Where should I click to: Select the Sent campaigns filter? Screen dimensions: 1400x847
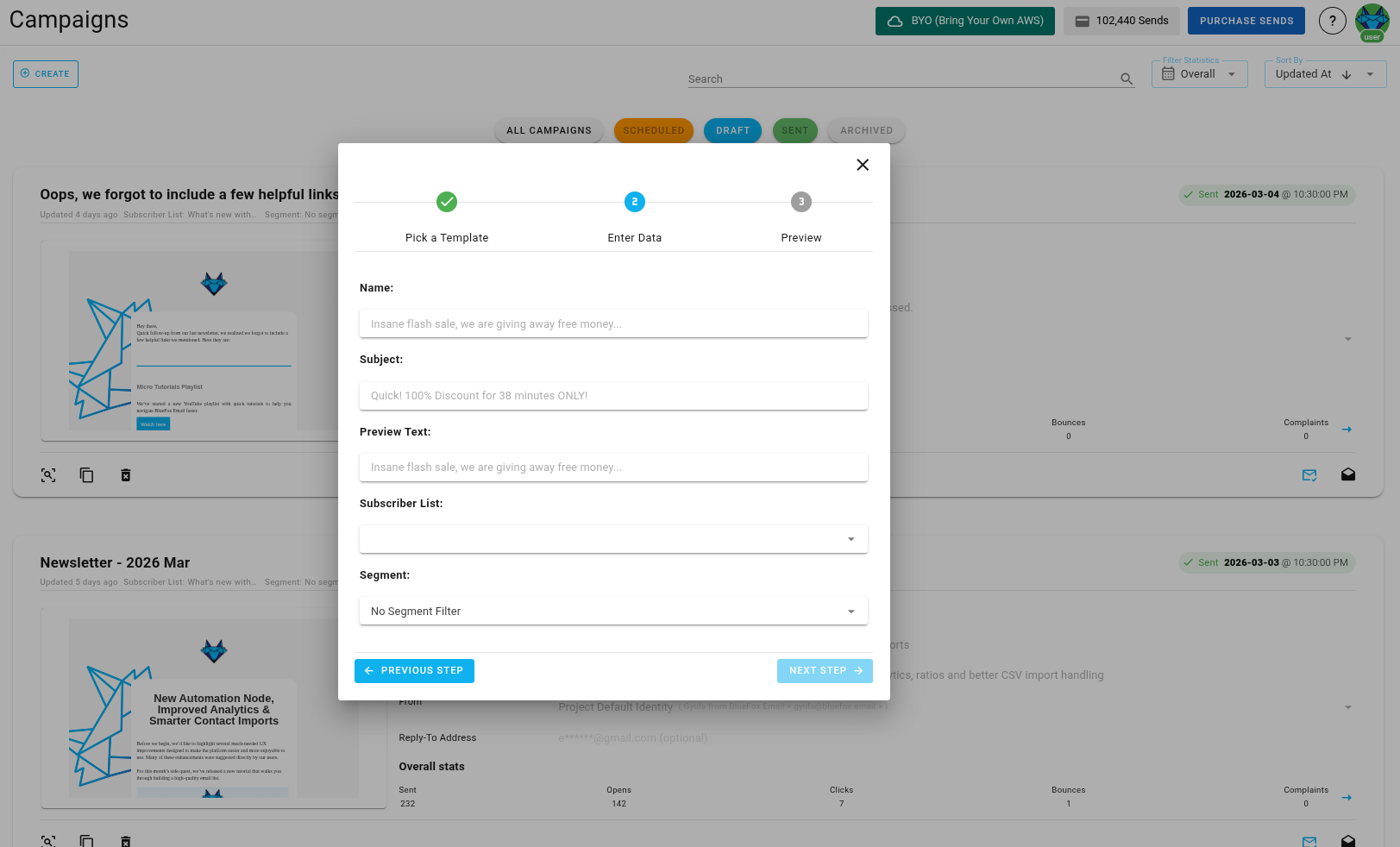click(x=794, y=130)
